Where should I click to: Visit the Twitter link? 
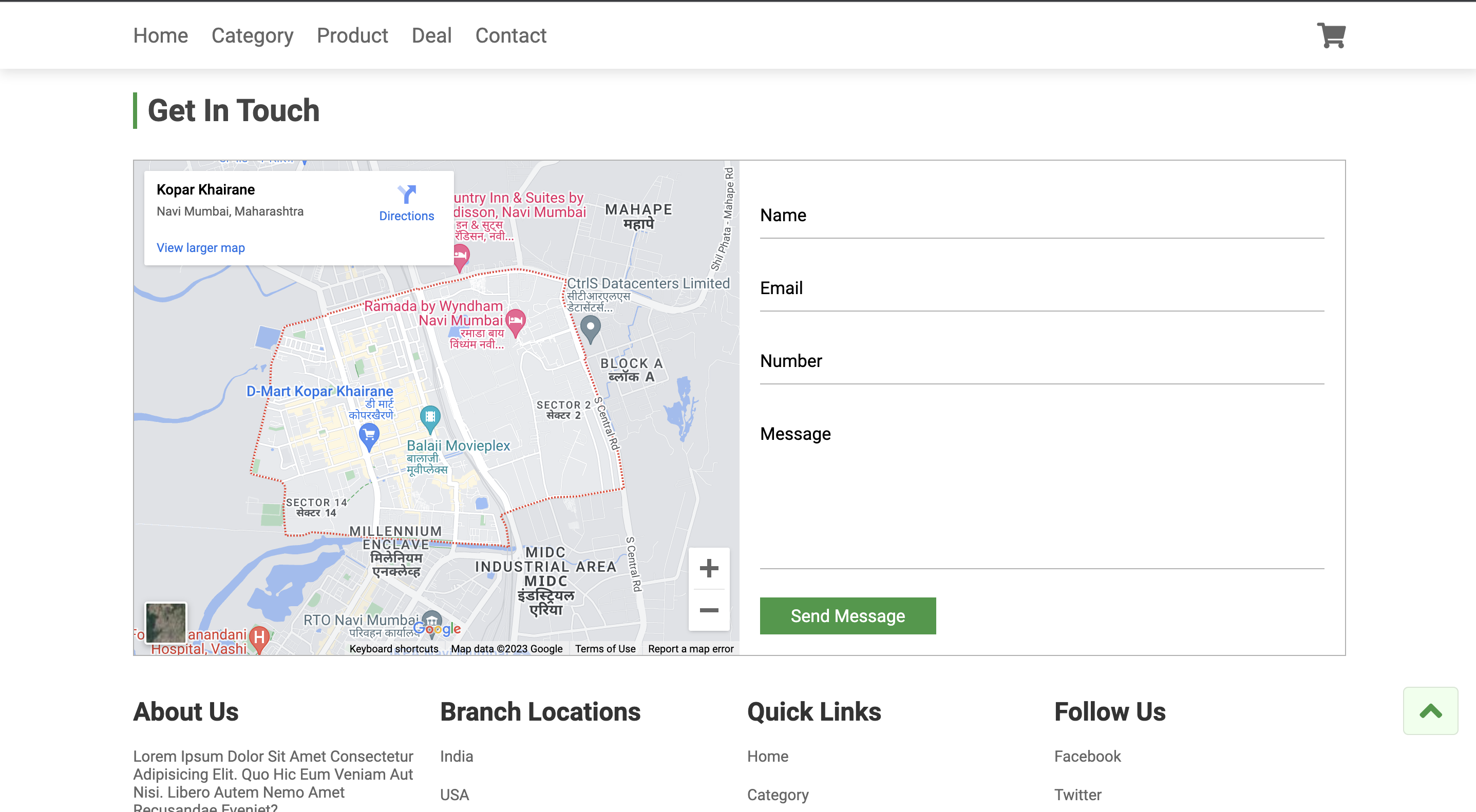click(x=1078, y=795)
